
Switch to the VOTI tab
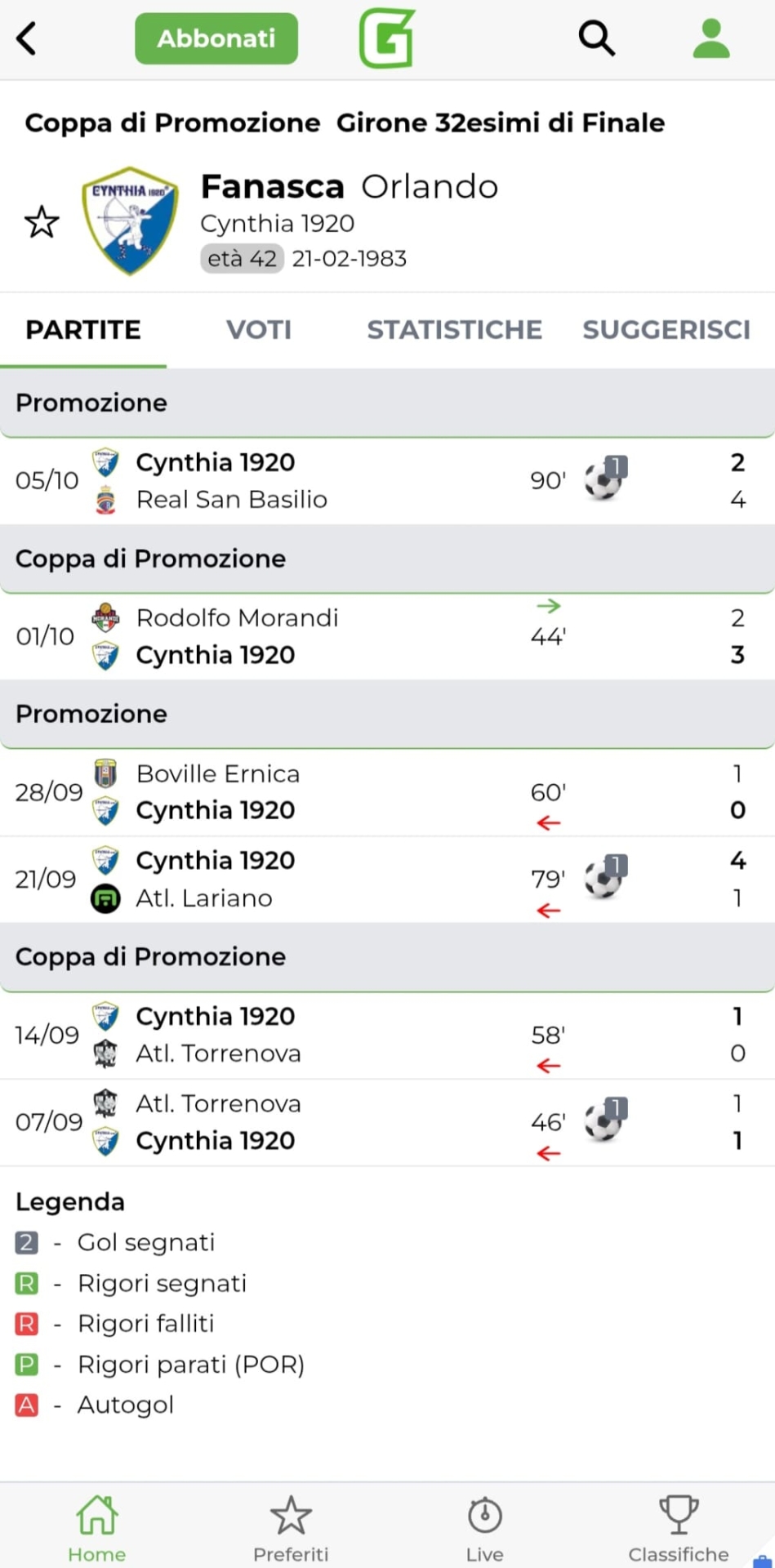pyautogui.click(x=258, y=330)
